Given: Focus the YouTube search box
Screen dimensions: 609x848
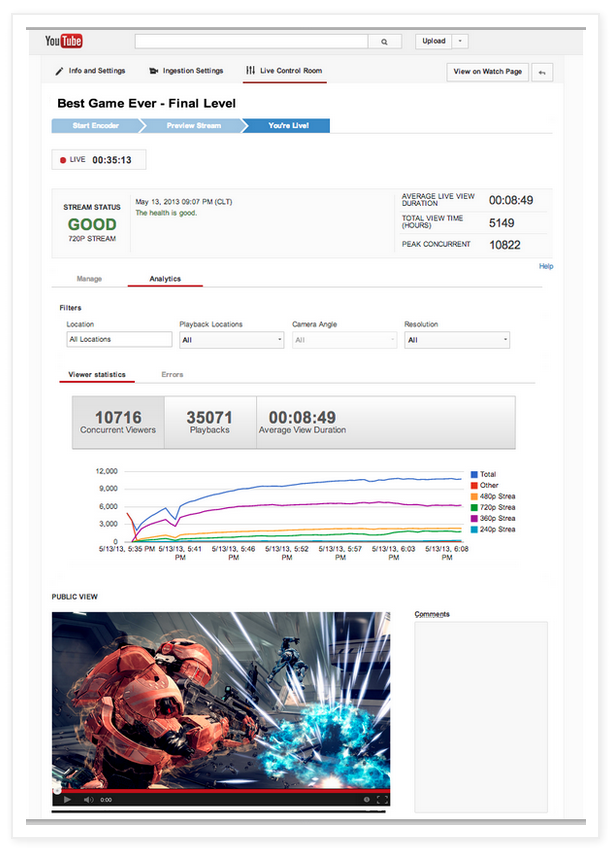Looking at the screenshot, I should [251, 42].
